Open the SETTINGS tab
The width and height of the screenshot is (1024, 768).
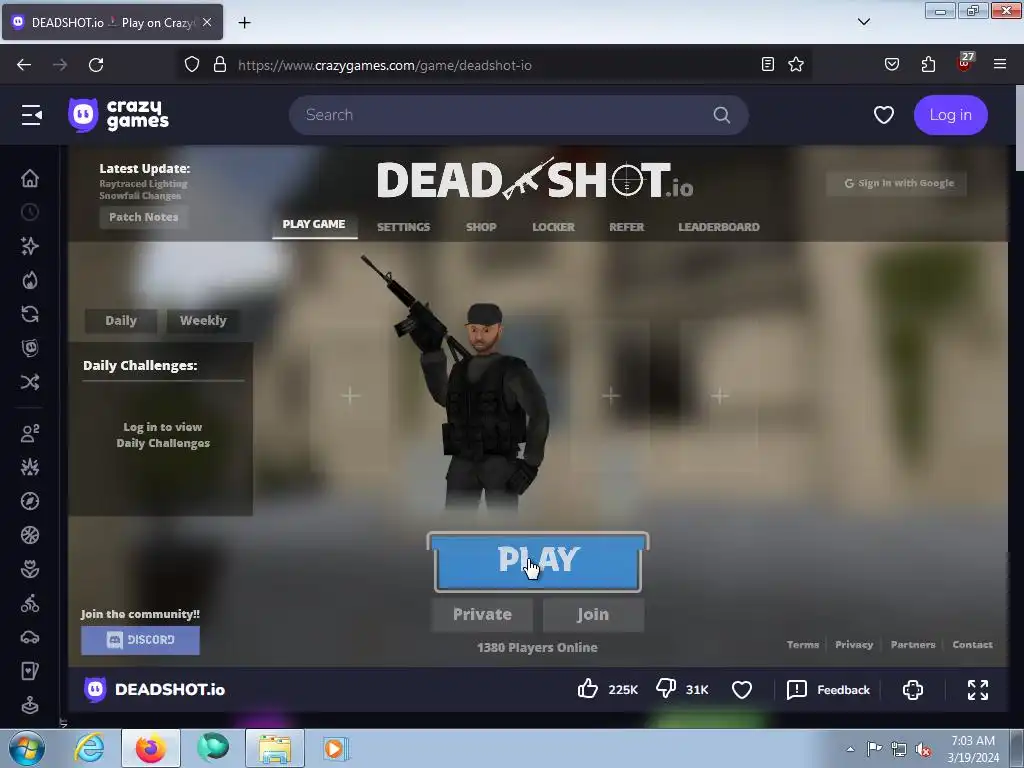[404, 227]
